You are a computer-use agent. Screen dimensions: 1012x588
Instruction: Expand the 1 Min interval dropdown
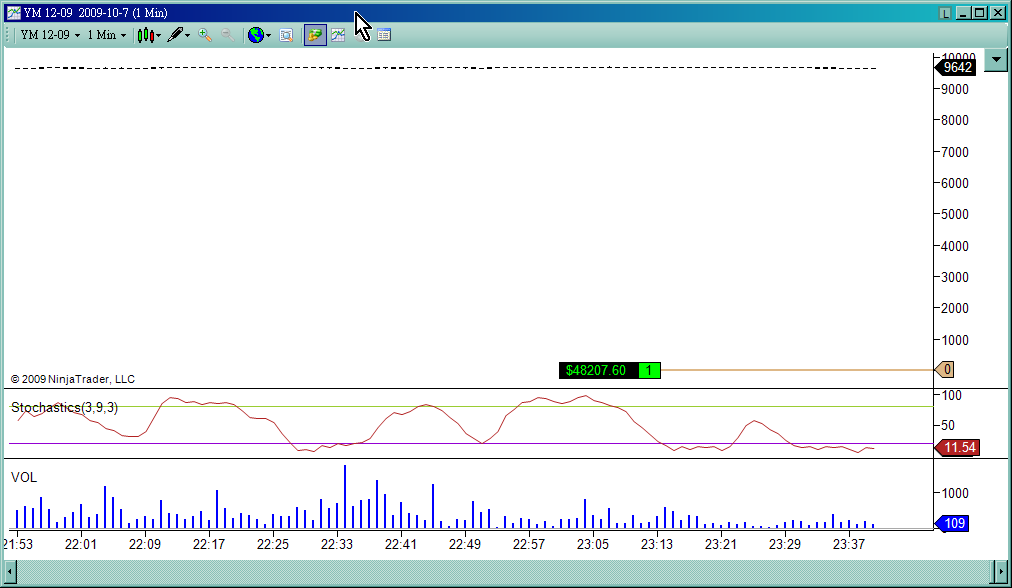coord(106,35)
